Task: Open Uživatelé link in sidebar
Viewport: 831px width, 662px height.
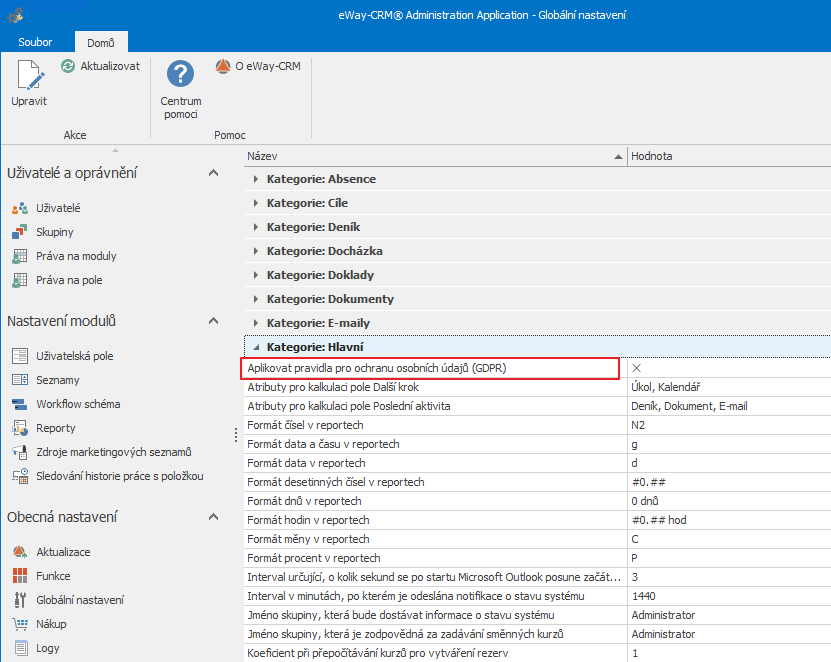Action: click(58, 208)
